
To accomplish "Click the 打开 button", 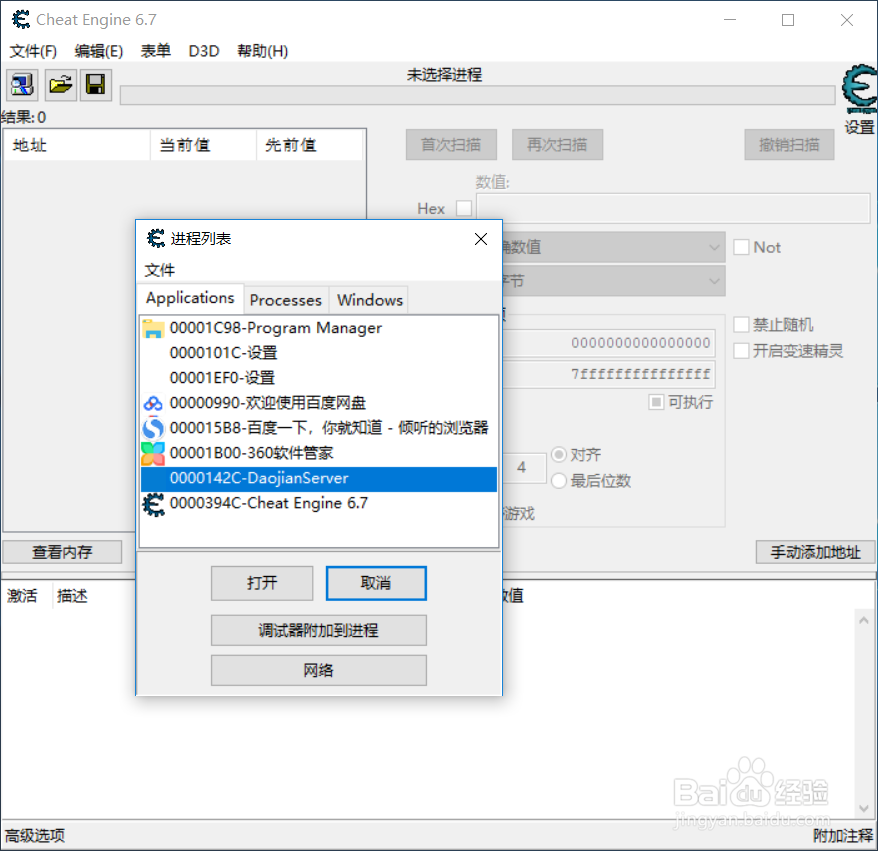I will (x=262, y=583).
